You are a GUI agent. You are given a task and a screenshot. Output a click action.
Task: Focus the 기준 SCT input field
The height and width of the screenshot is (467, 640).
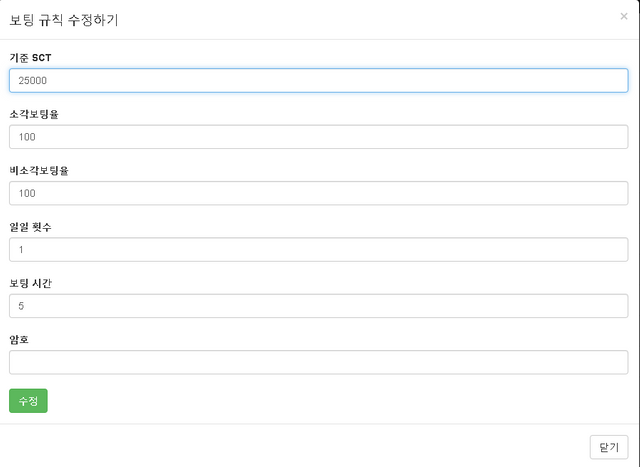(318, 80)
